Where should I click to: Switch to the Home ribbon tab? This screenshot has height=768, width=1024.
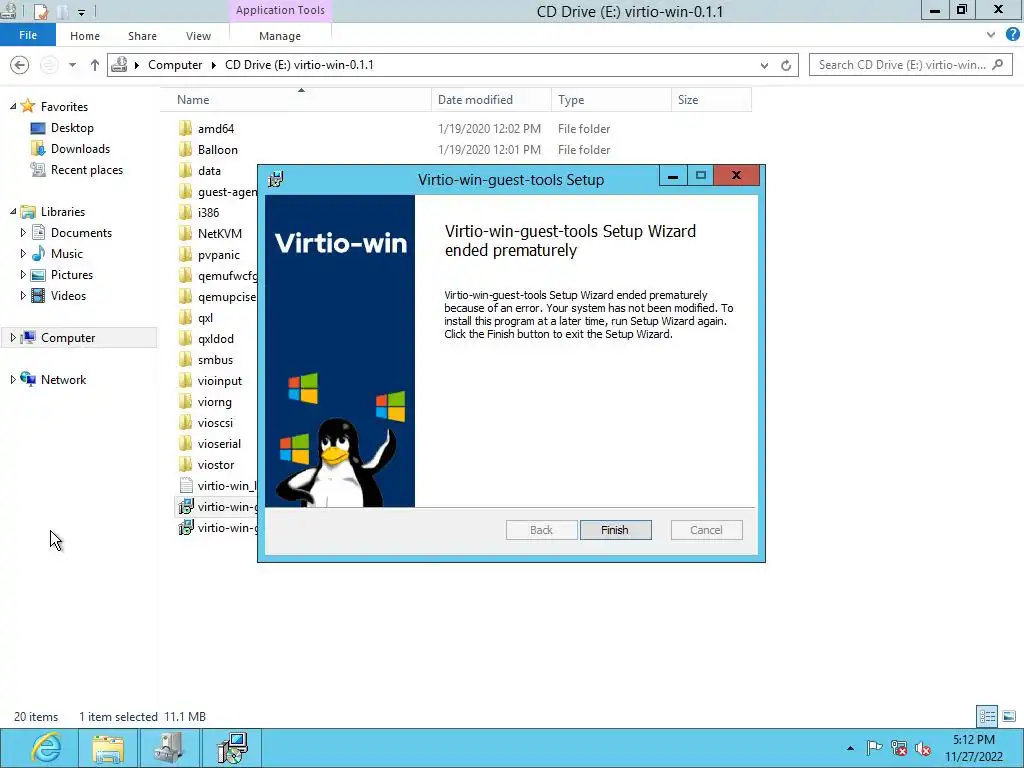pos(85,36)
